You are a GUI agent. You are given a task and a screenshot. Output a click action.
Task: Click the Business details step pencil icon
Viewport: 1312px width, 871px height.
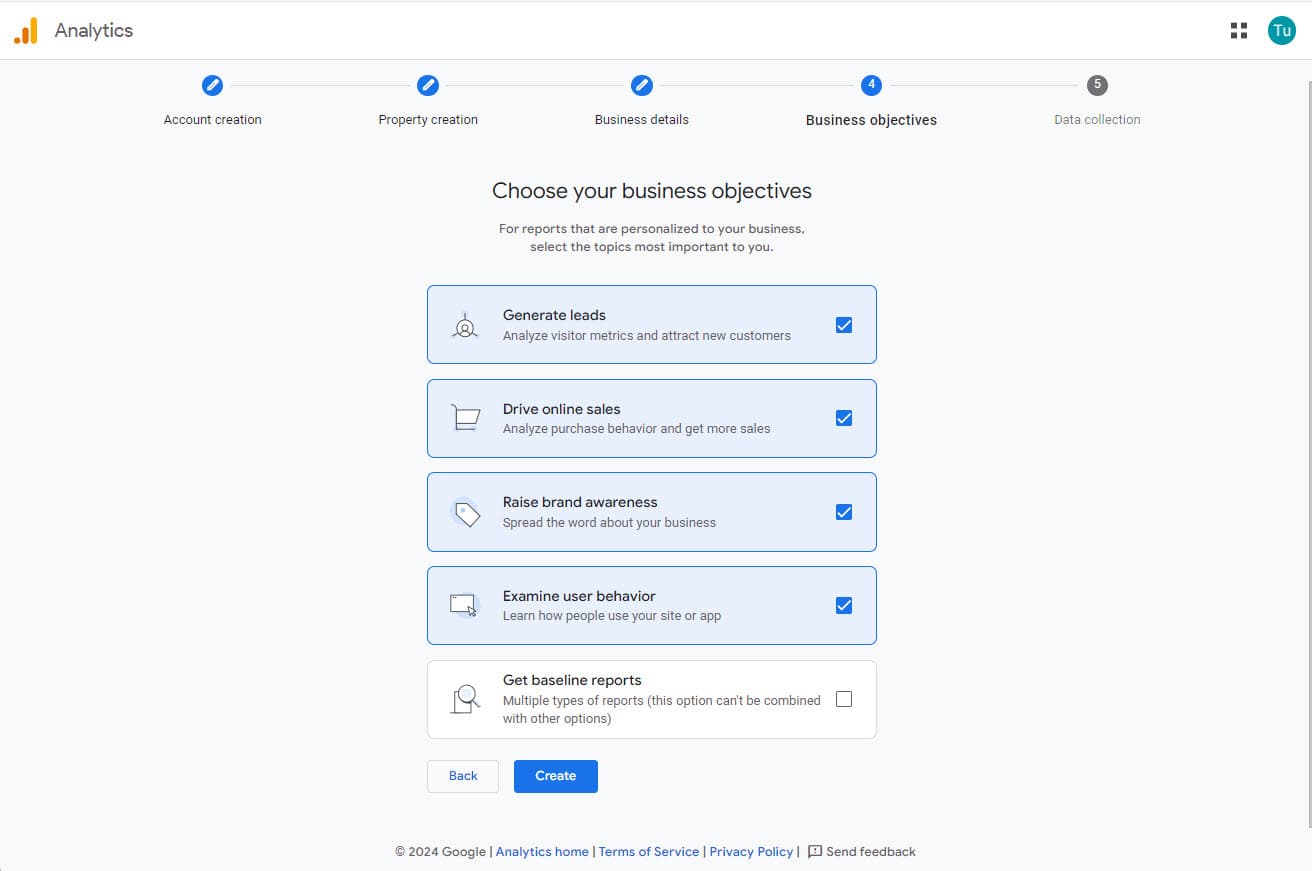642,85
